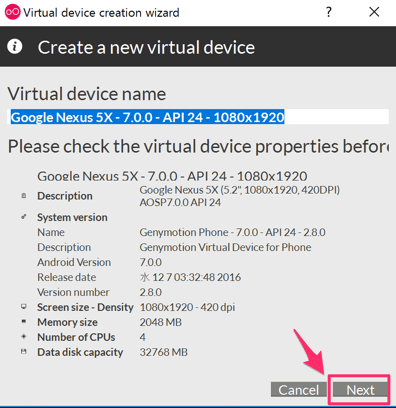Image resolution: width=396 pixels, height=408 pixels.
Task: Click the 'Version number' label
Action: [73, 292]
